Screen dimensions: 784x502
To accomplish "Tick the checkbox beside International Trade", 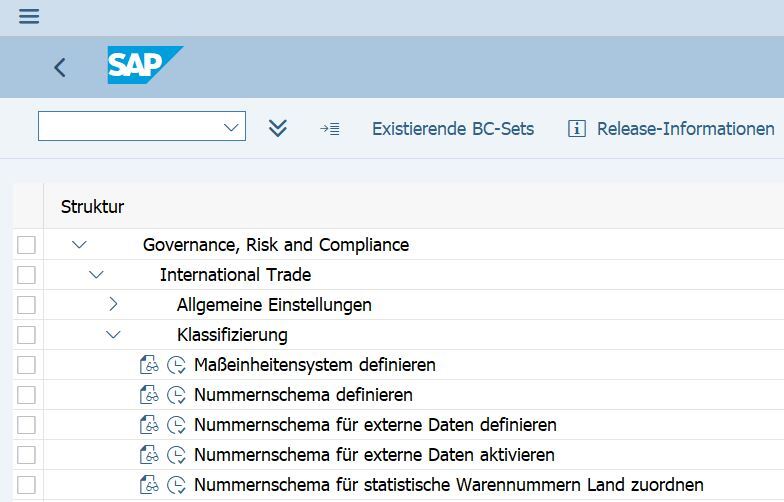I will tap(26, 275).
